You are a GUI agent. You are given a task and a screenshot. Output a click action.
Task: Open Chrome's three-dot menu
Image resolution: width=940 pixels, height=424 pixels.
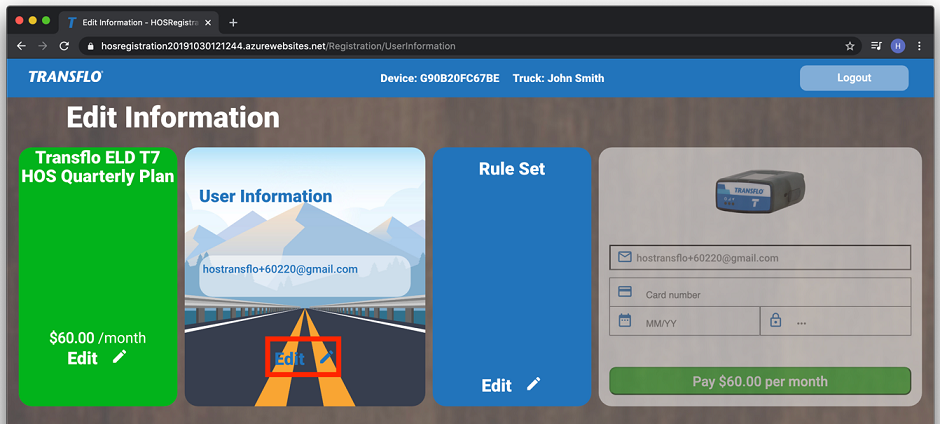point(919,46)
